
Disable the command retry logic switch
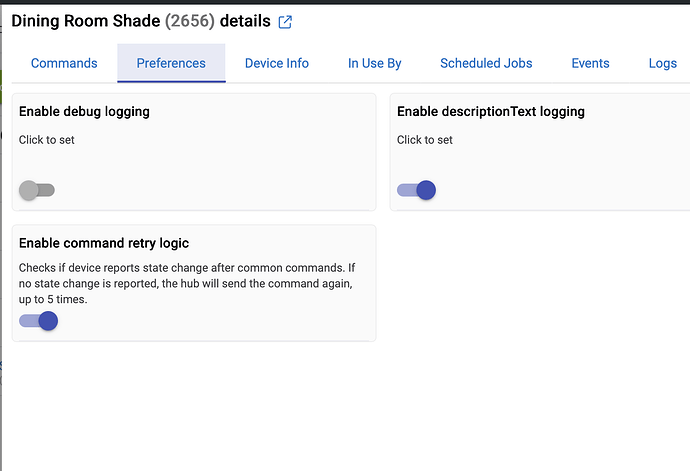pyautogui.click(x=38, y=321)
